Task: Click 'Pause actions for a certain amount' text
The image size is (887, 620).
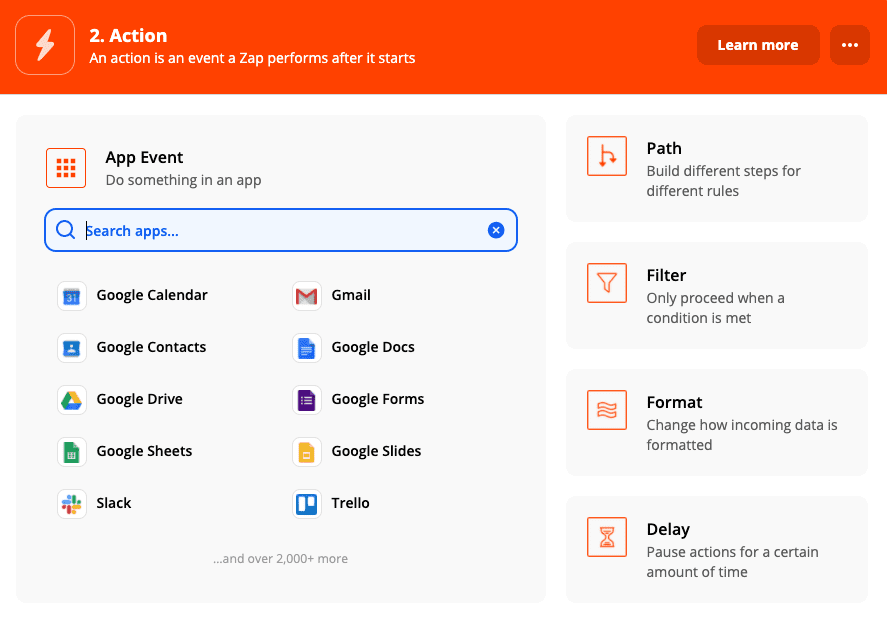Action: (733, 562)
